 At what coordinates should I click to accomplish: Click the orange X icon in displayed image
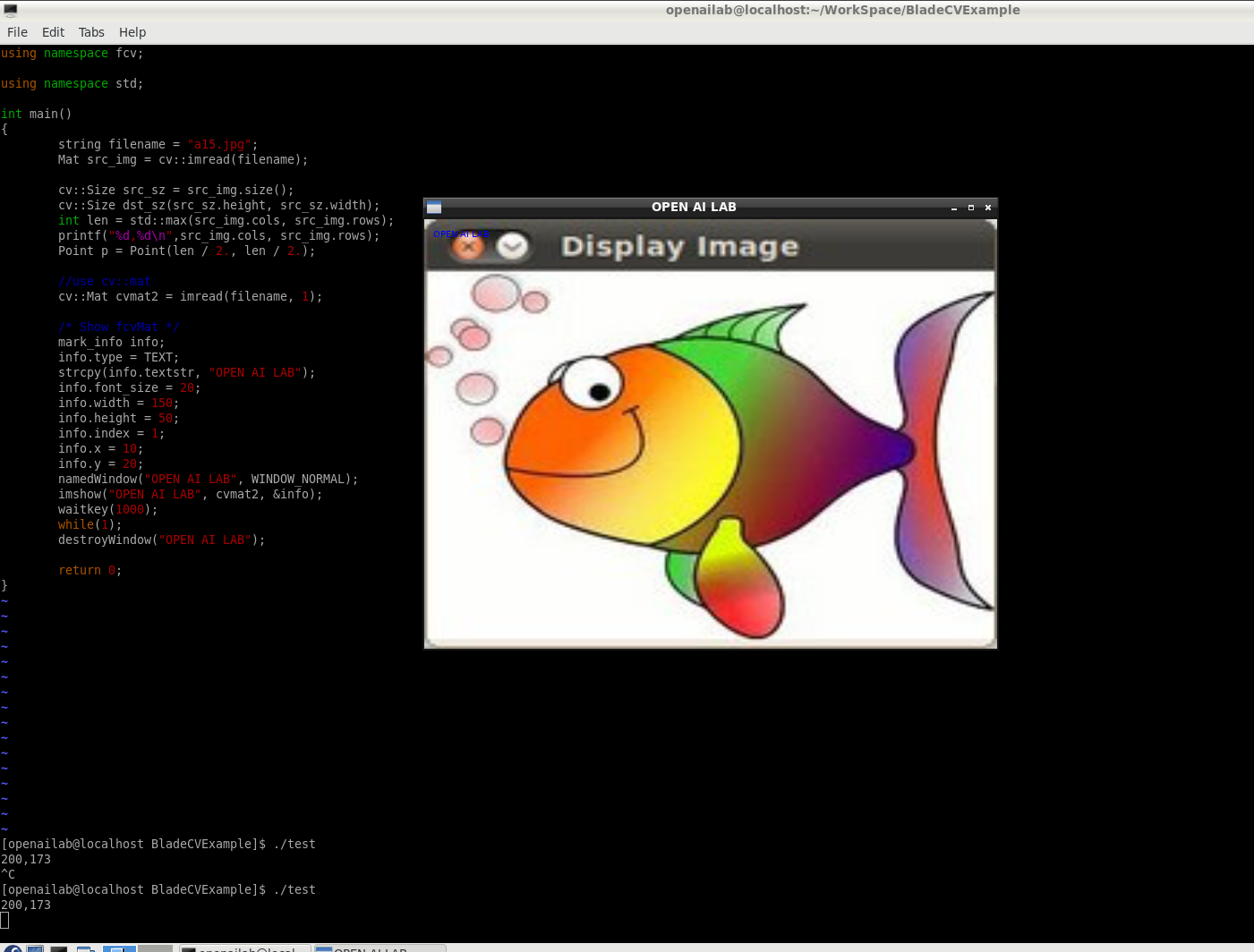[468, 246]
